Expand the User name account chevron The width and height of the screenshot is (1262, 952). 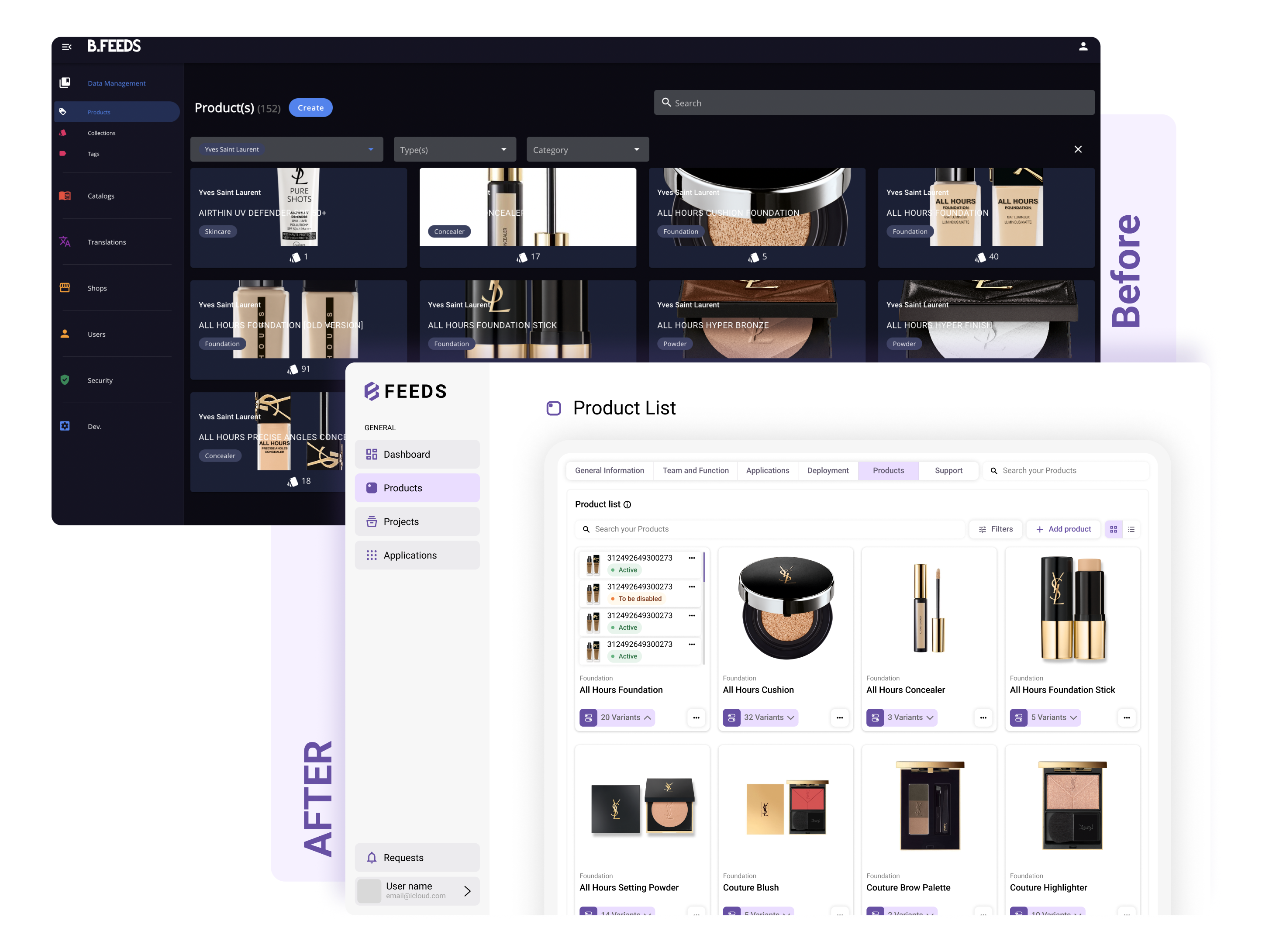[467, 892]
